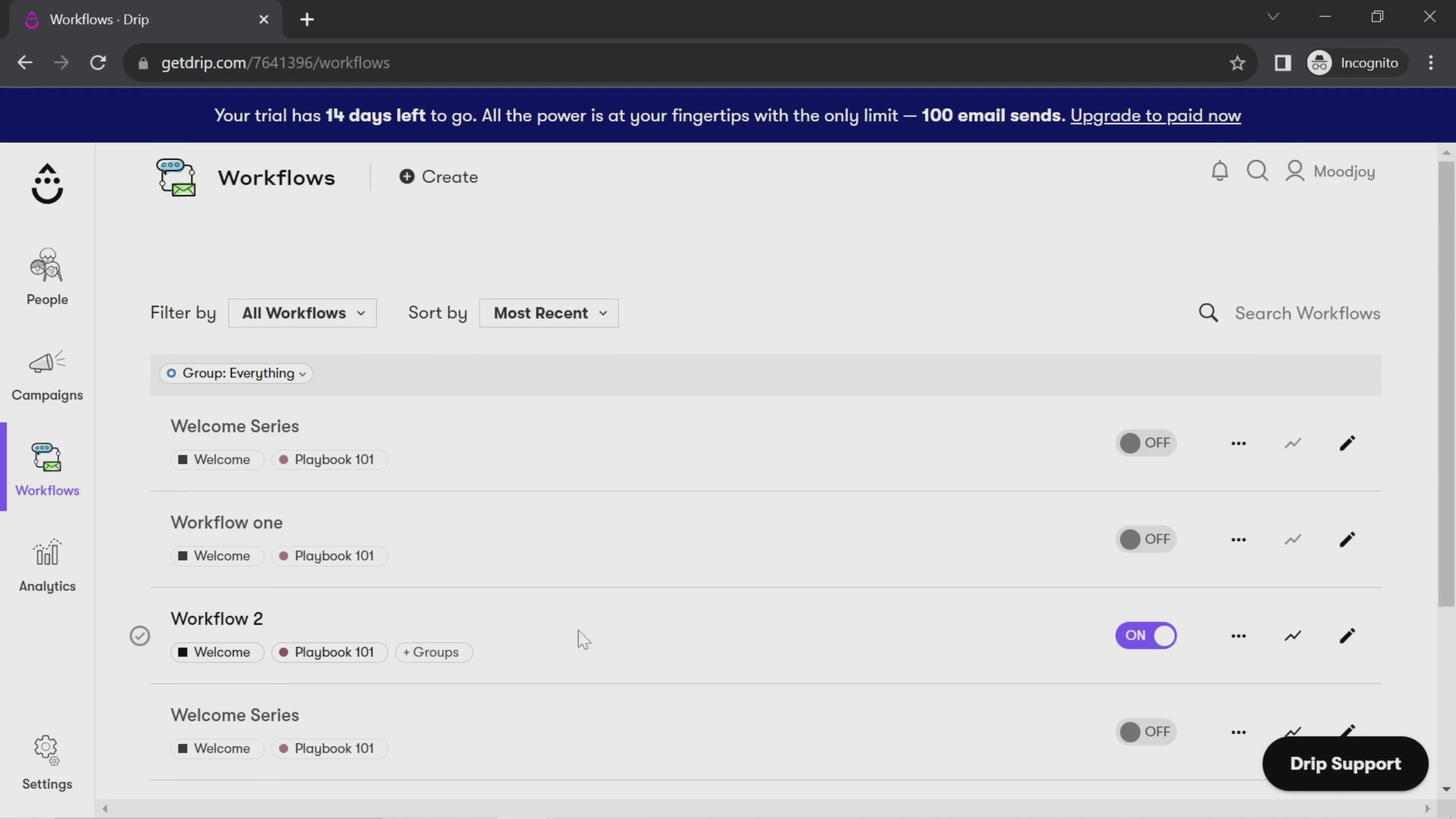Click the Drip Support chat button
Screen dimensions: 1456x819
tap(1346, 763)
